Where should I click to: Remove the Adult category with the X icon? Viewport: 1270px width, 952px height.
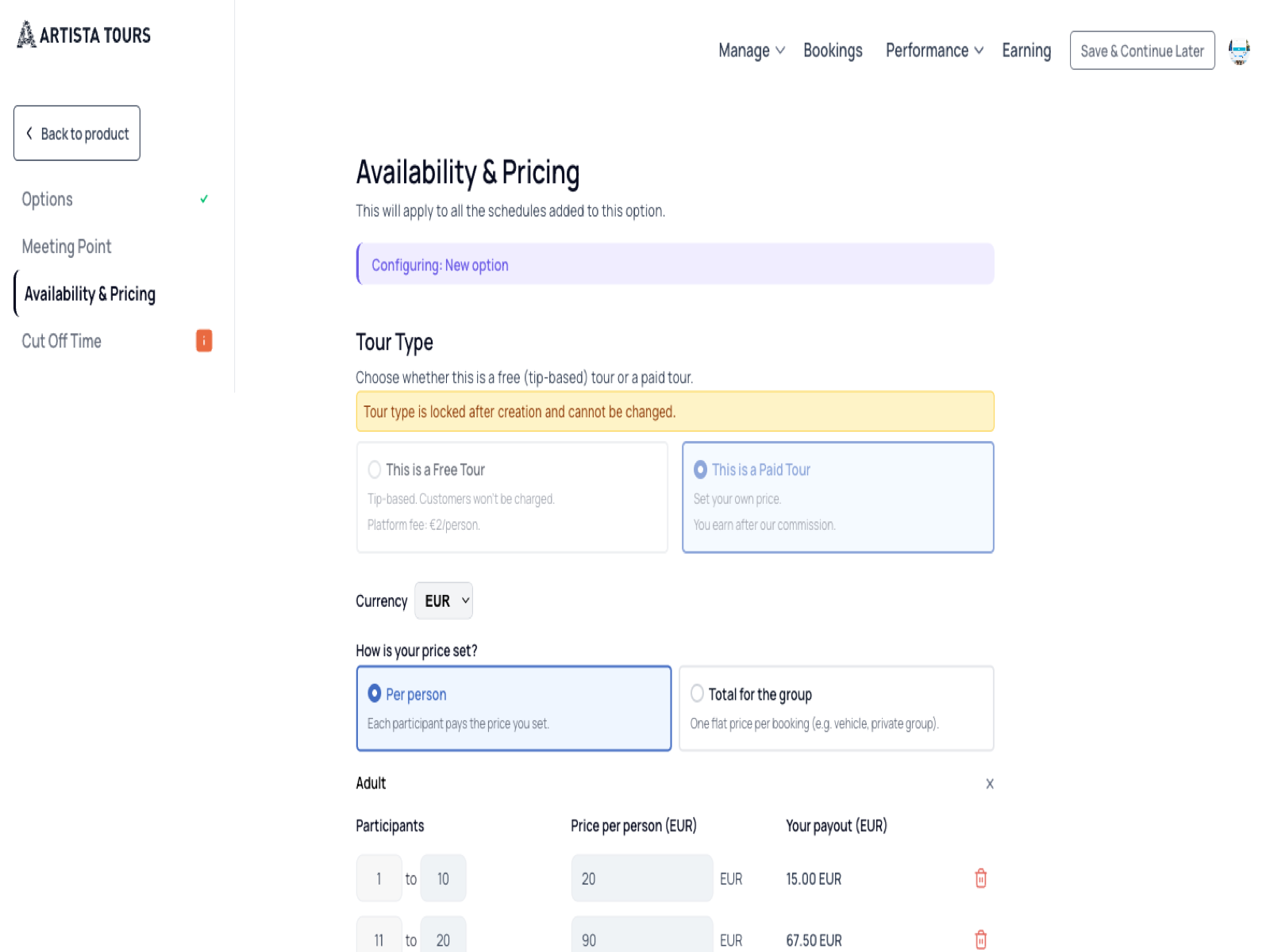pyautogui.click(x=990, y=784)
